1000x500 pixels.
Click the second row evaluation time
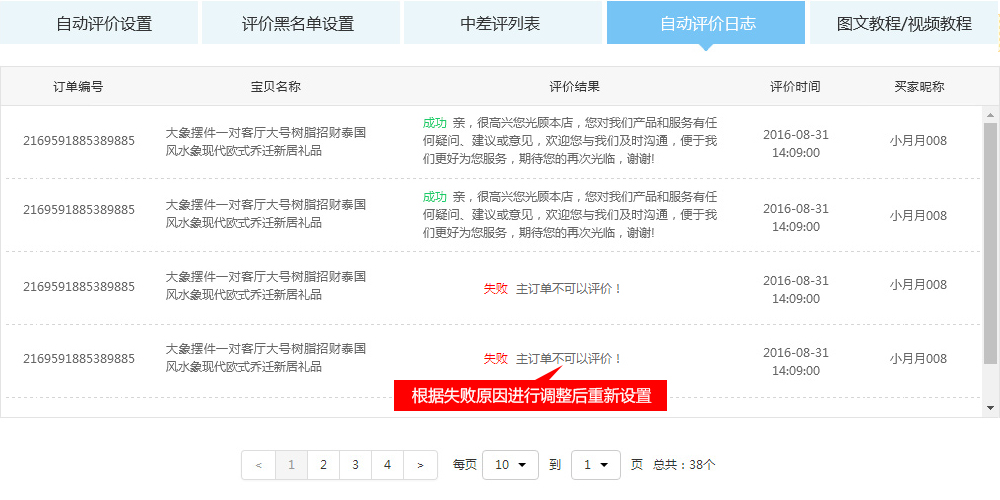796,217
